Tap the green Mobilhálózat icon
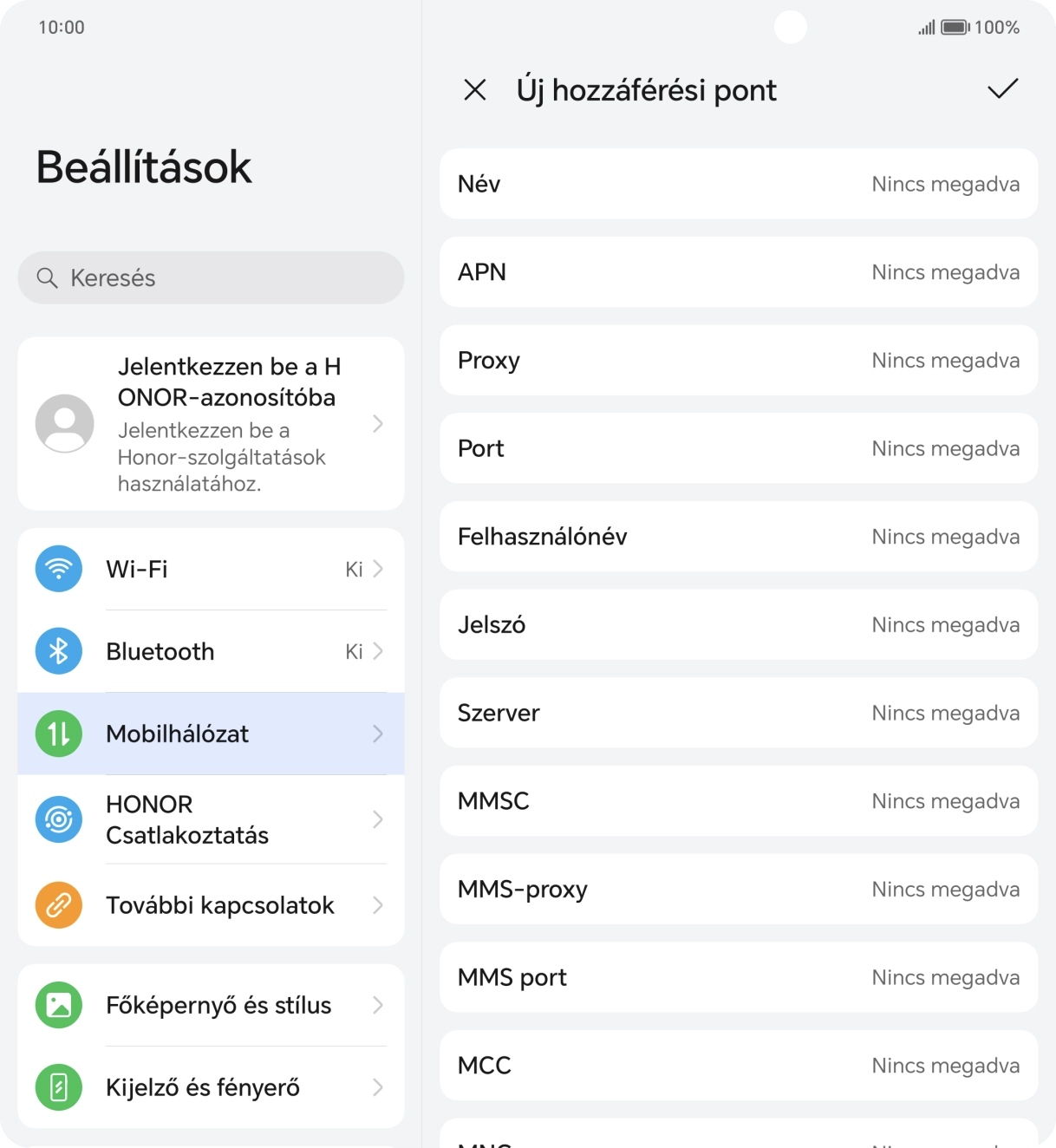 click(x=59, y=734)
